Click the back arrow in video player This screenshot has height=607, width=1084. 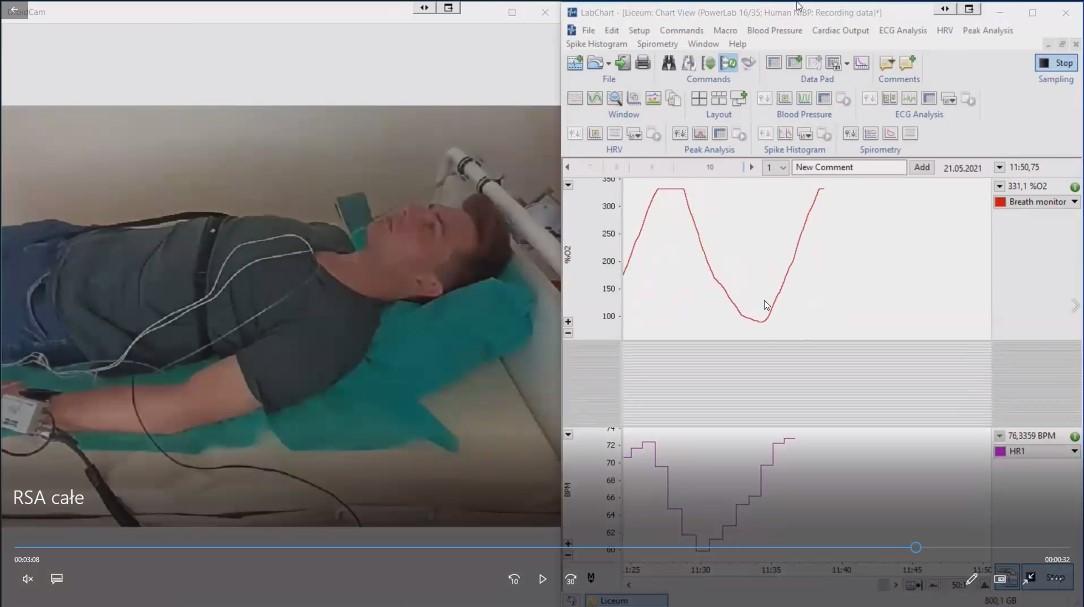pos(14,10)
